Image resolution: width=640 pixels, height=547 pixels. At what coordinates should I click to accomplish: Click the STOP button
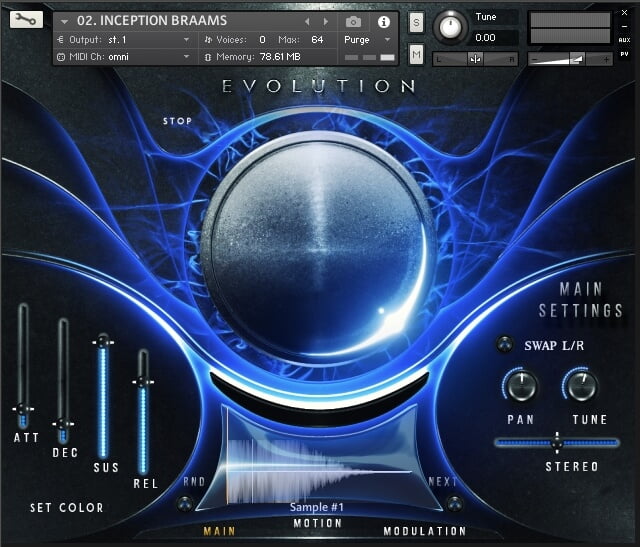click(x=177, y=121)
